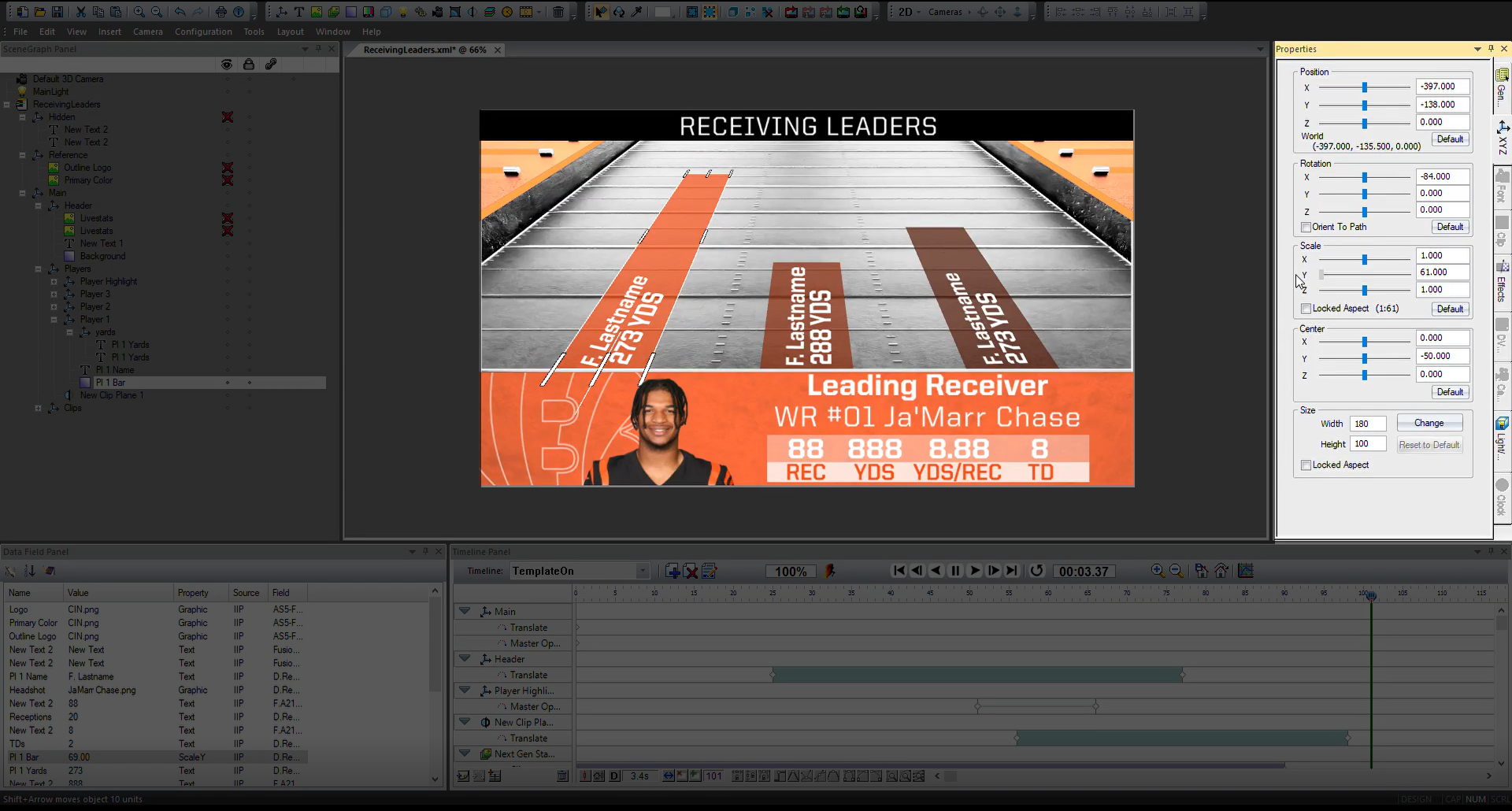Tick the Locked Aspect box under Size
The image size is (1512, 811).
pos(1306,465)
